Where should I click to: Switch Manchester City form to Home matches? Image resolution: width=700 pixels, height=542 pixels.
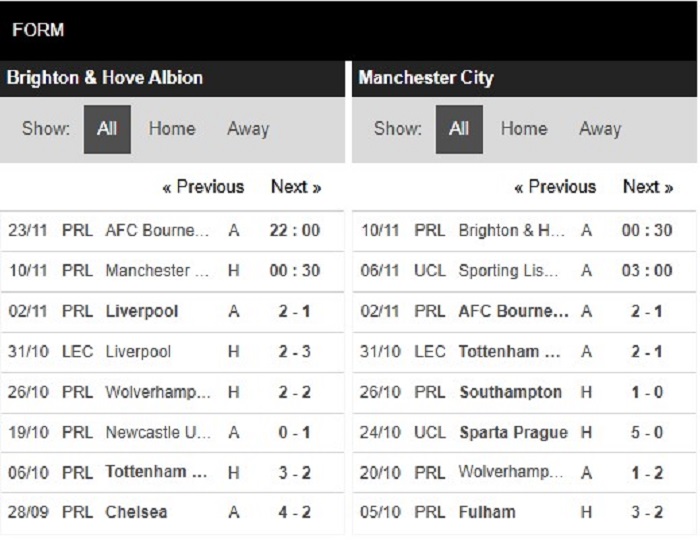coord(524,129)
